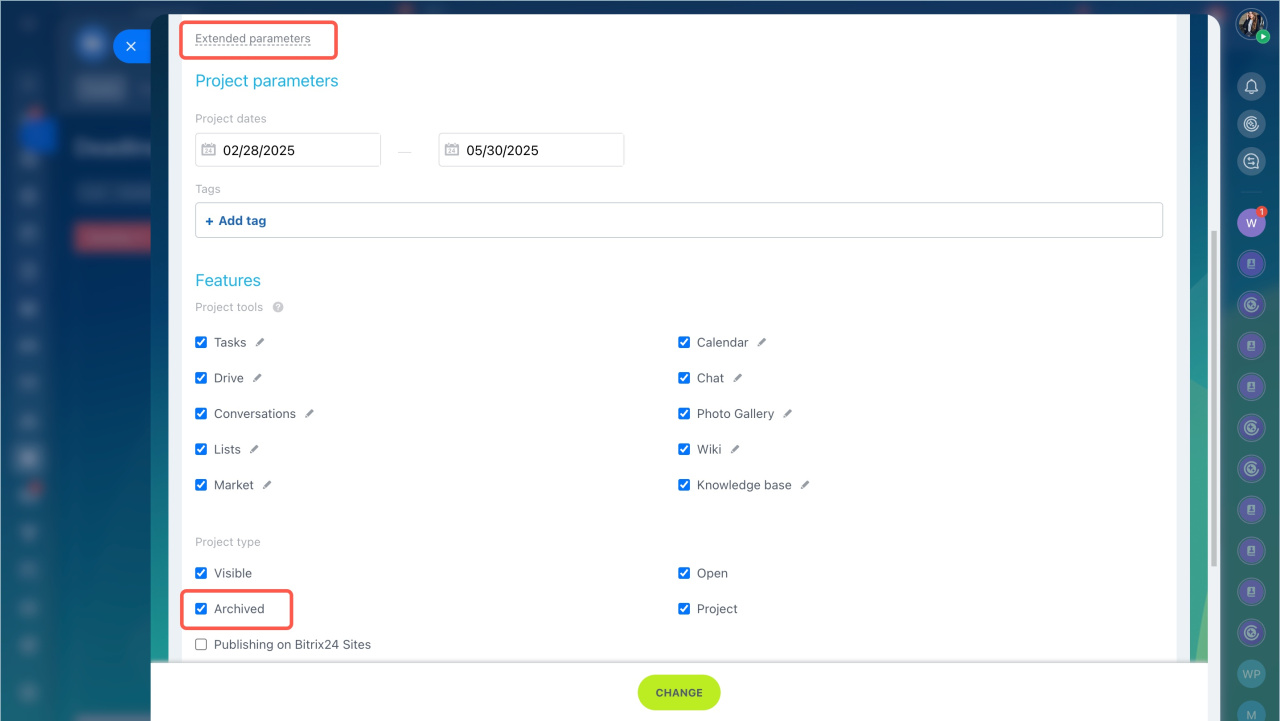Click the blue close slider X button
Screen dimensions: 1280x721
[131, 46]
